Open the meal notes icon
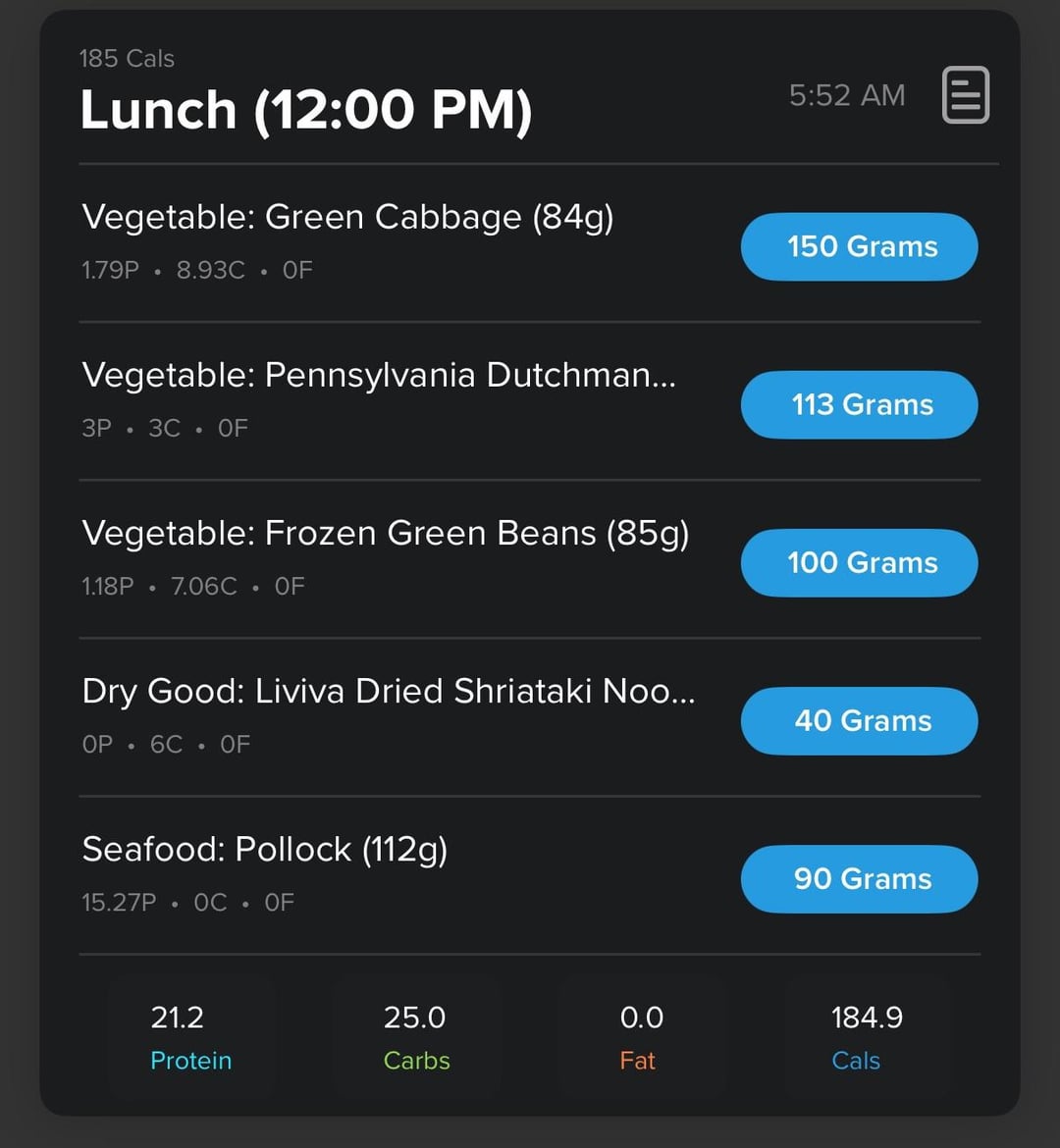1060x1148 pixels. tap(965, 95)
